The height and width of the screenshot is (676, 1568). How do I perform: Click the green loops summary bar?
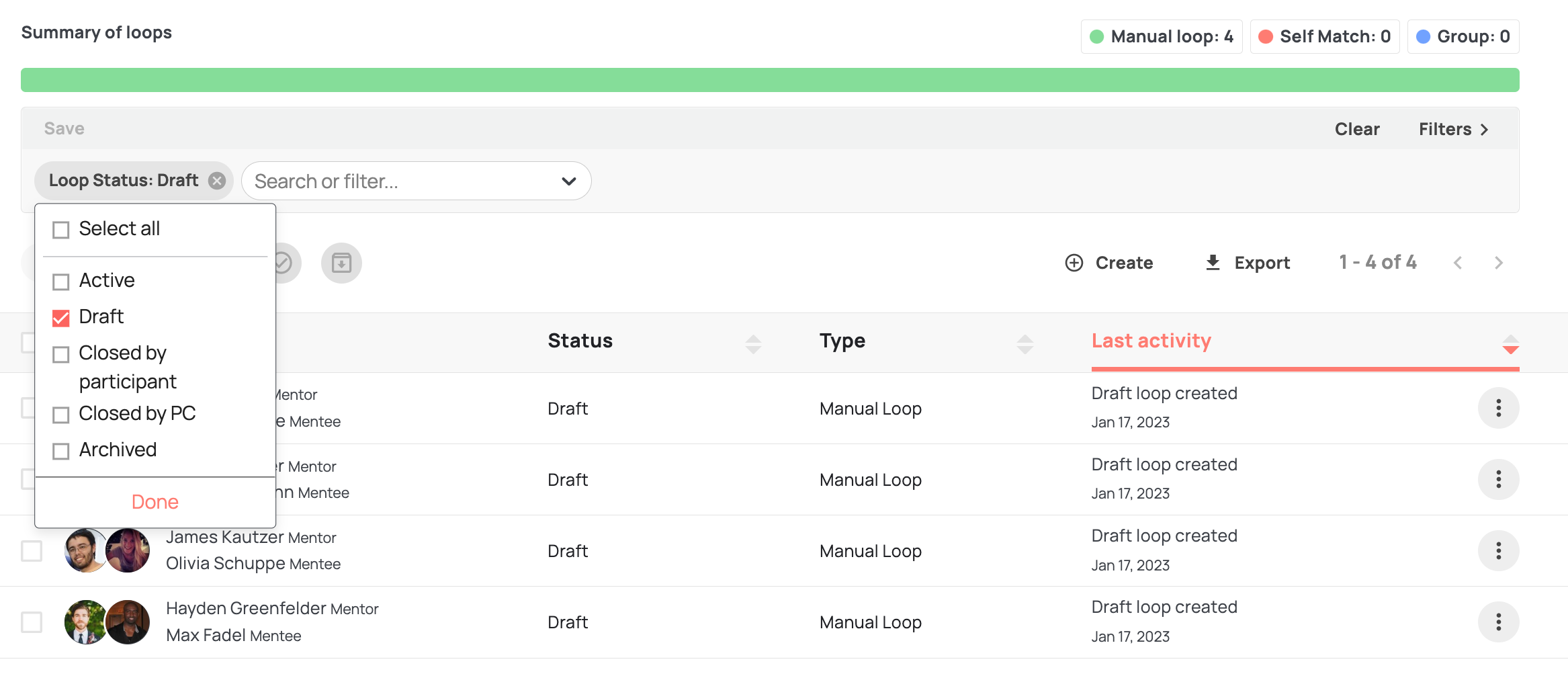(x=770, y=80)
